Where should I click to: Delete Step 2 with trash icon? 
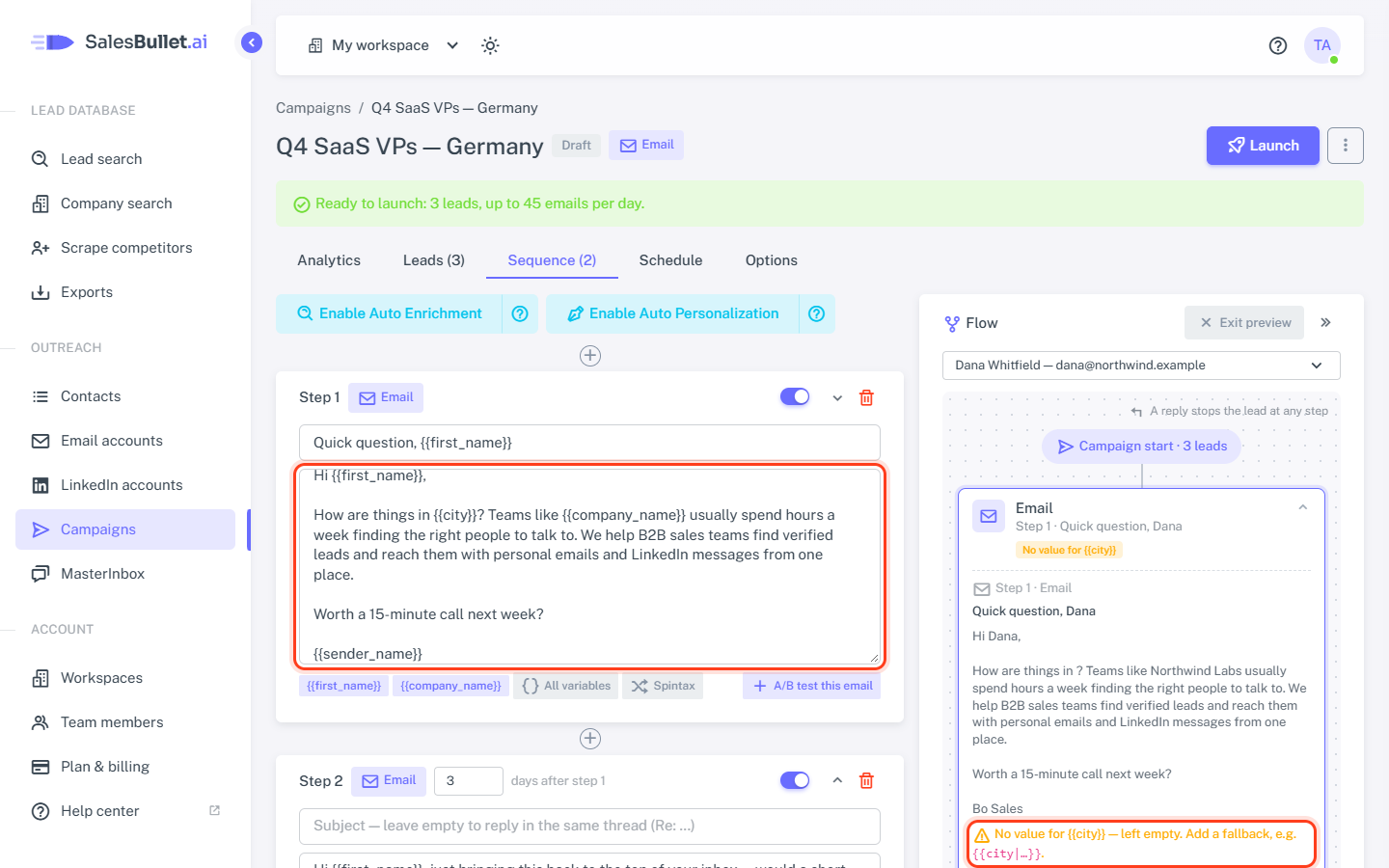click(x=866, y=780)
